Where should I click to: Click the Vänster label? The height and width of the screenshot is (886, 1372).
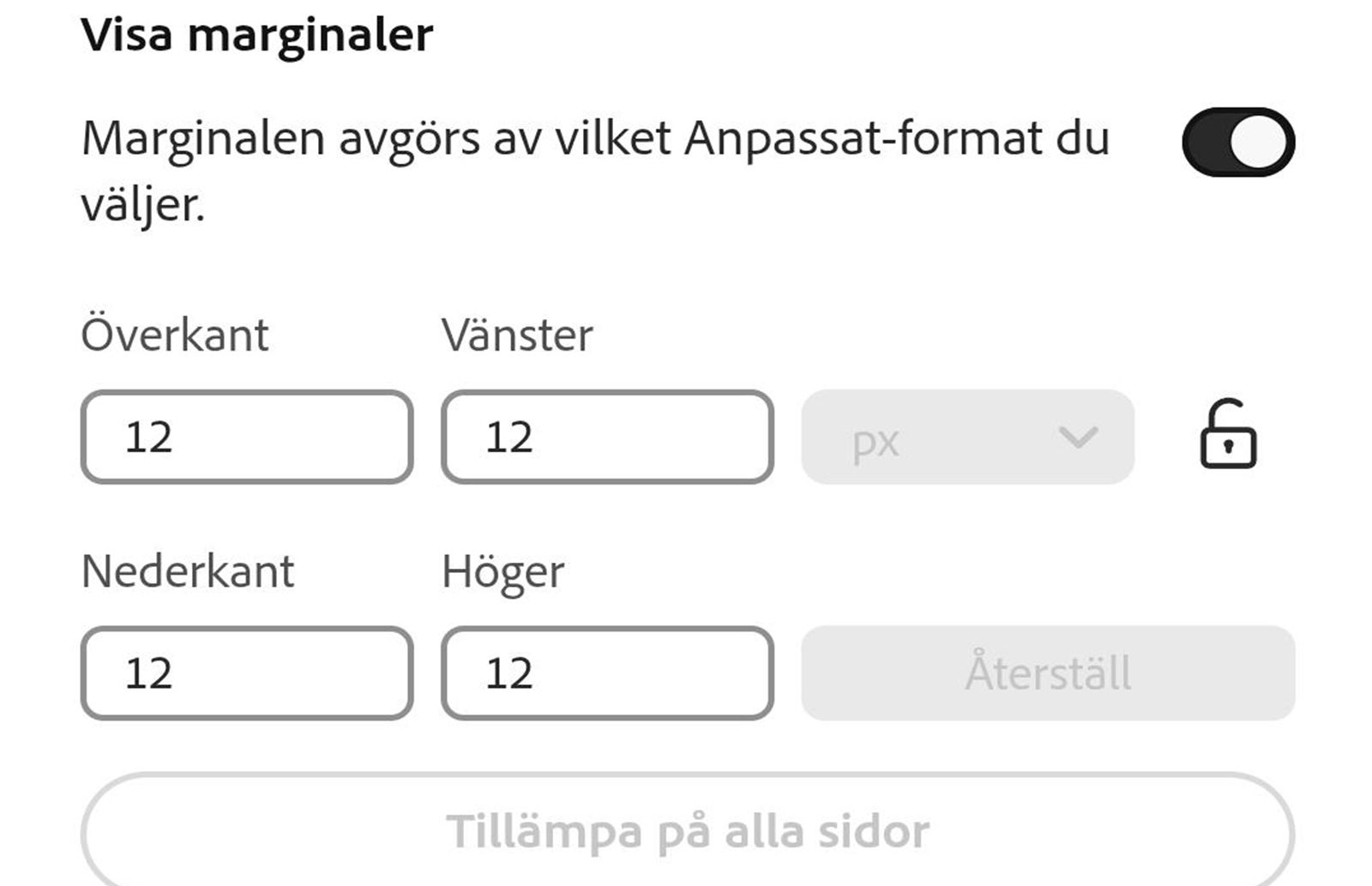coord(518,334)
